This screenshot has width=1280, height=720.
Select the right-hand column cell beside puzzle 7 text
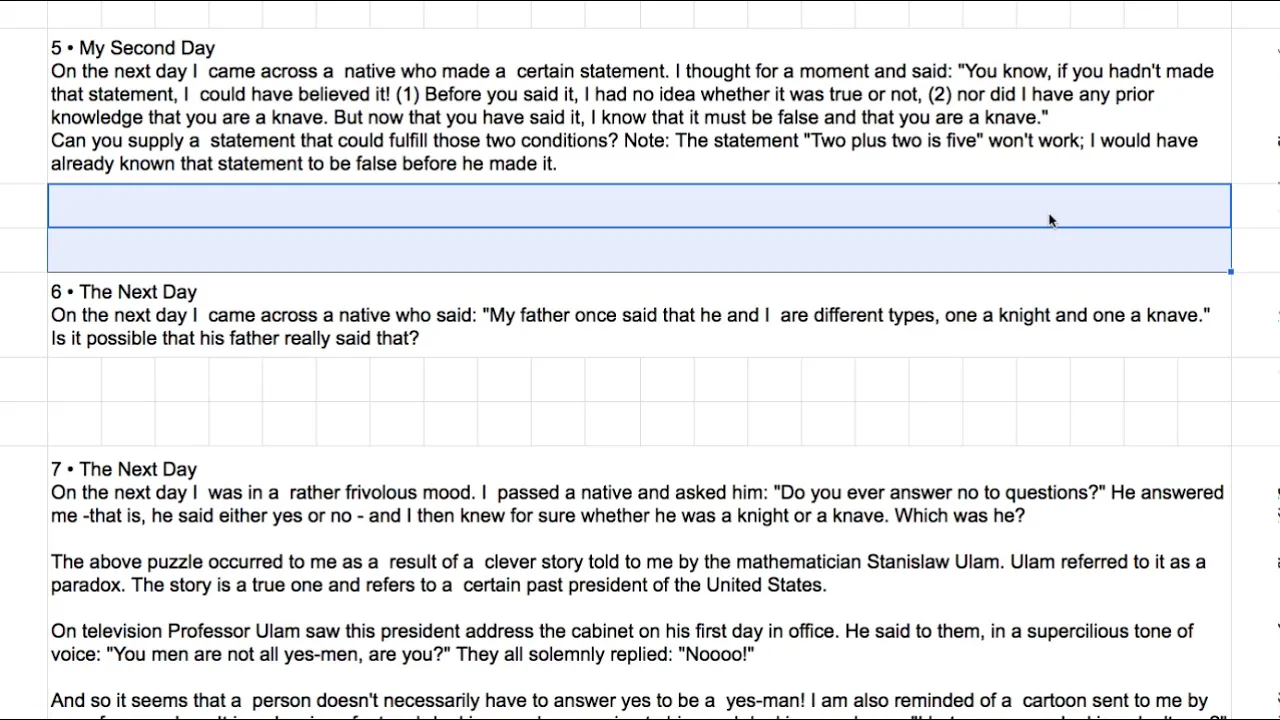[1256, 582]
